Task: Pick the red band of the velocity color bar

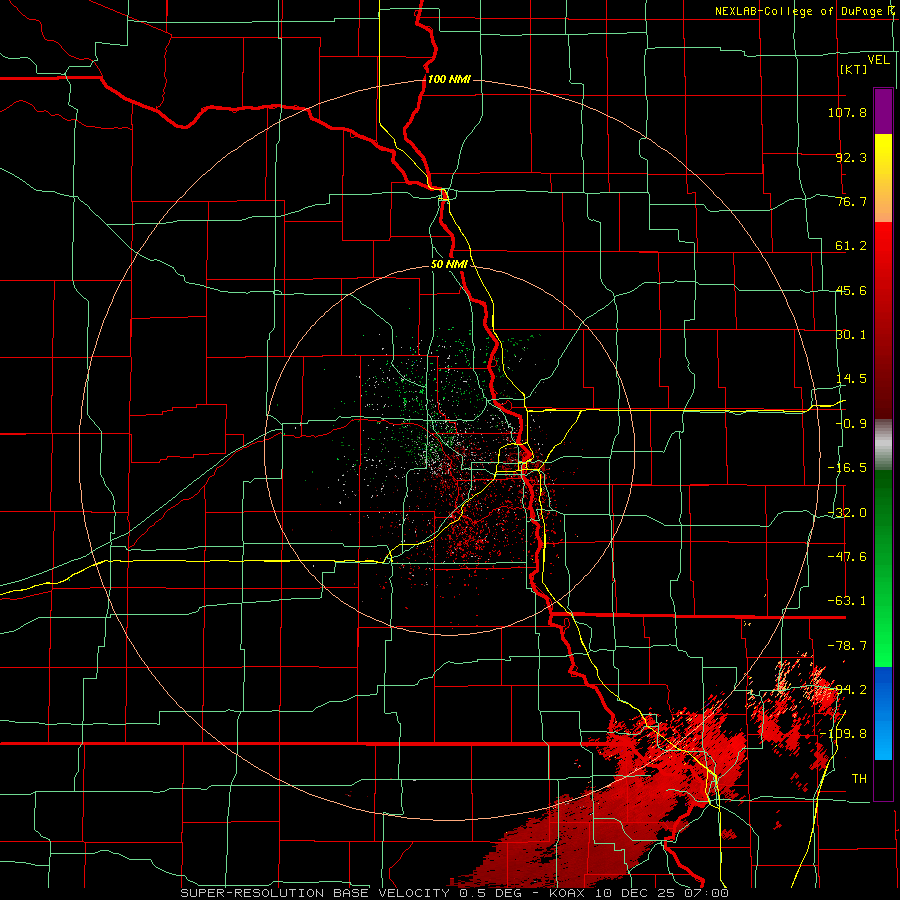Action: coord(883,321)
